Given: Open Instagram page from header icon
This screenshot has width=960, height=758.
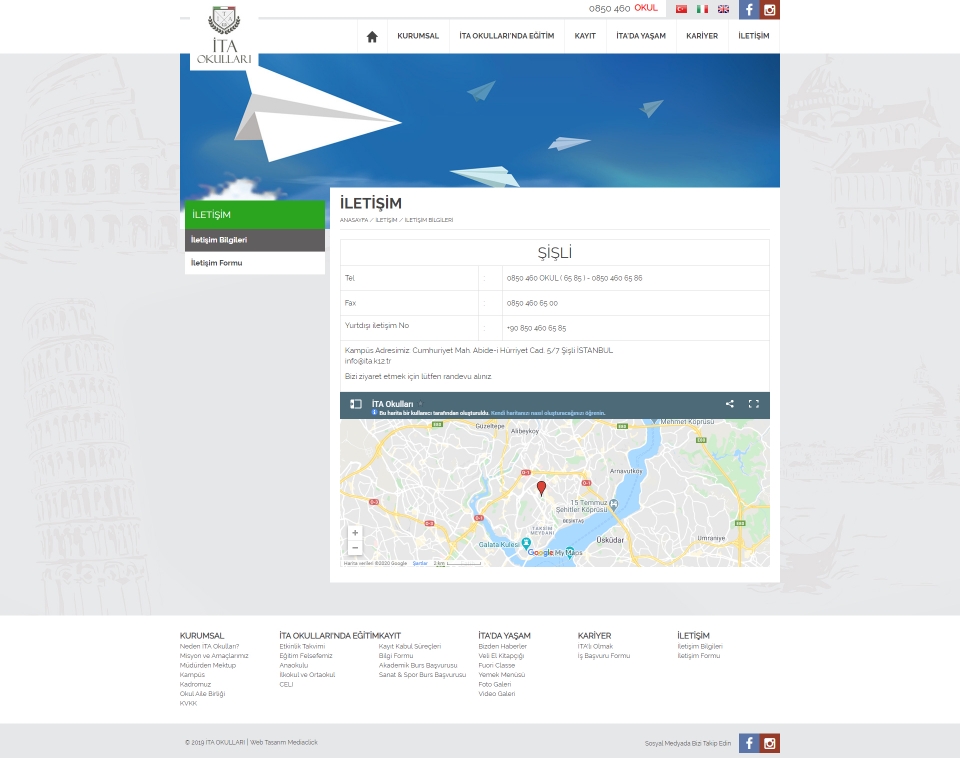Looking at the screenshot, I should click(769, 10).
